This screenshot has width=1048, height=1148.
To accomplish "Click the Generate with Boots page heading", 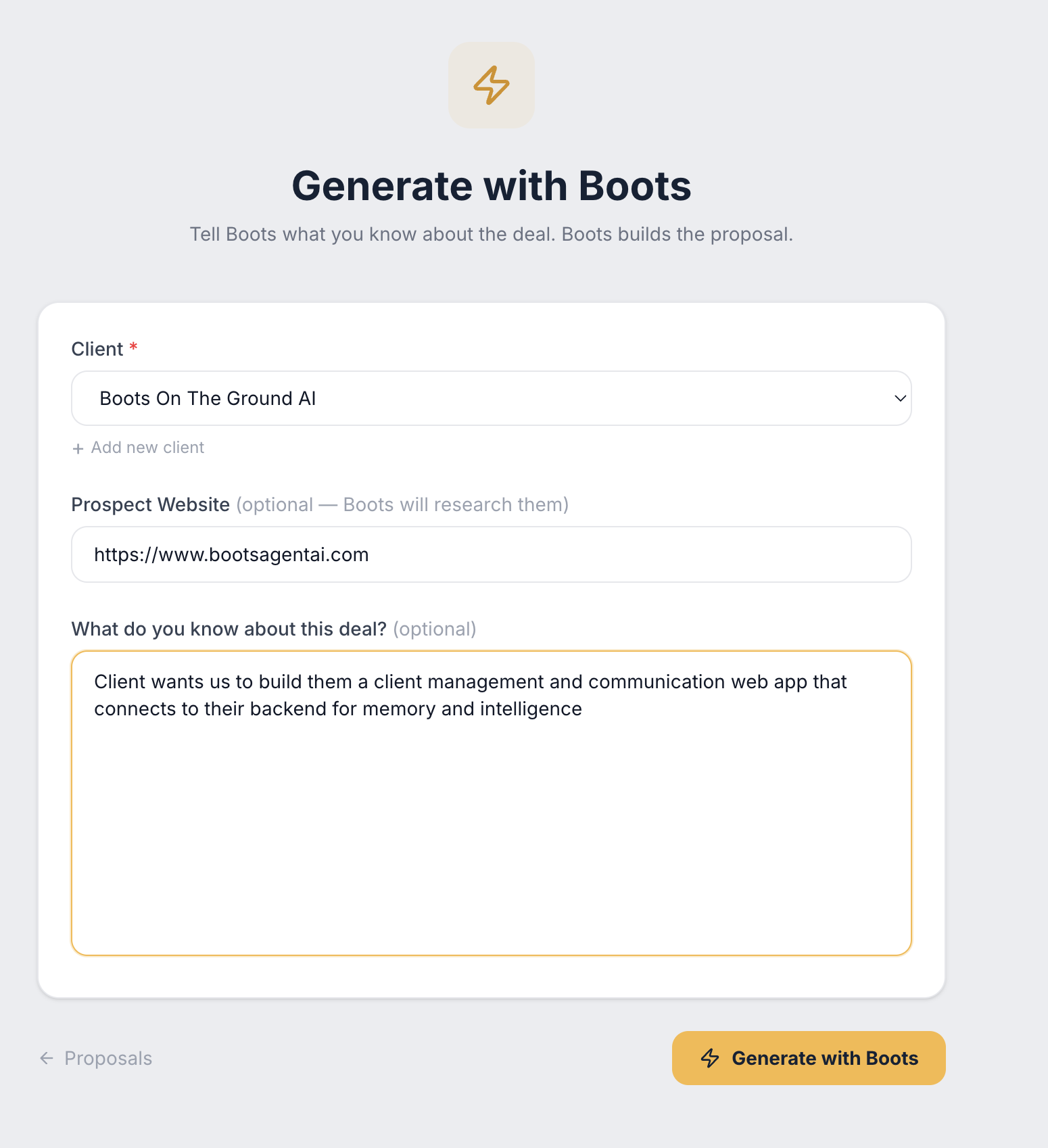I will pos(491,186).
